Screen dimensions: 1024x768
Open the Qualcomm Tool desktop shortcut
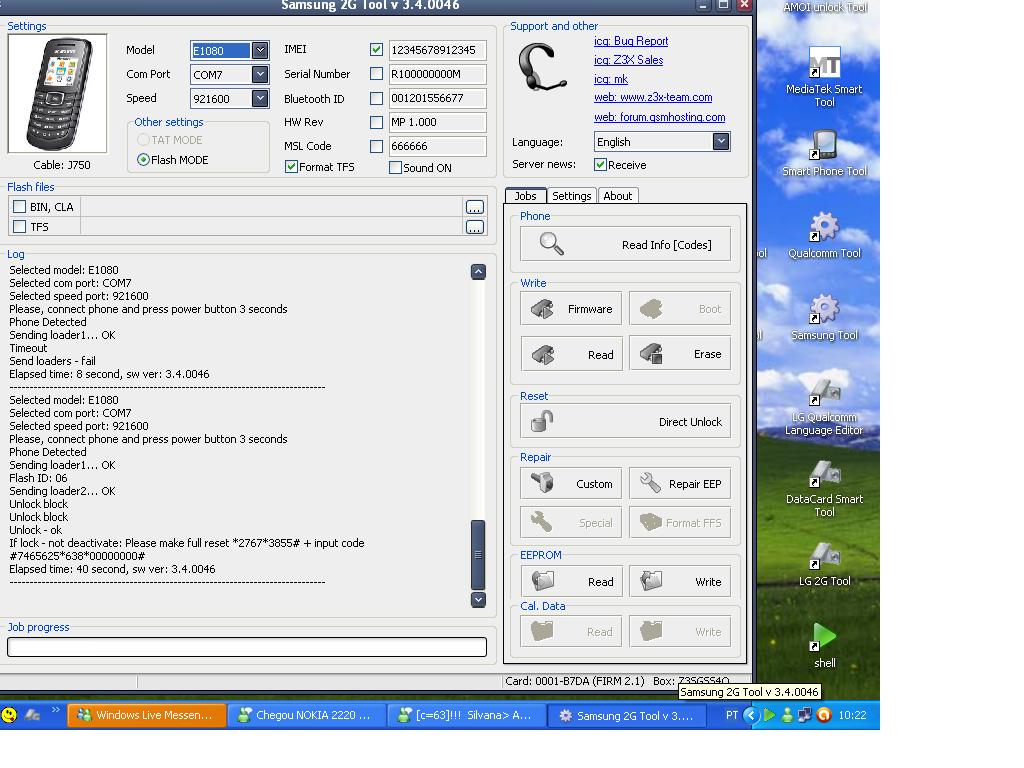click(824, 236)
